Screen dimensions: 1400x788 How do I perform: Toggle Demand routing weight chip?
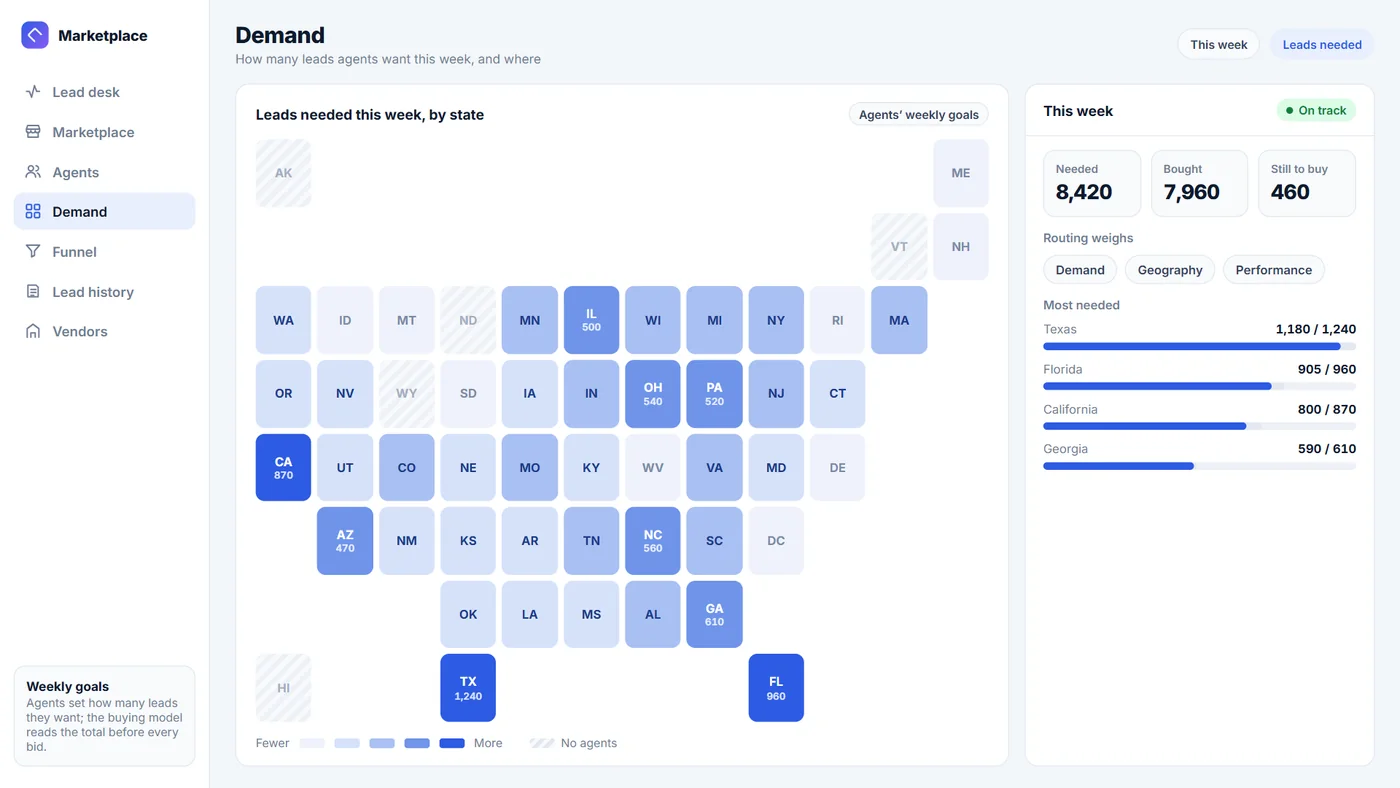(x=1080, y=270)
